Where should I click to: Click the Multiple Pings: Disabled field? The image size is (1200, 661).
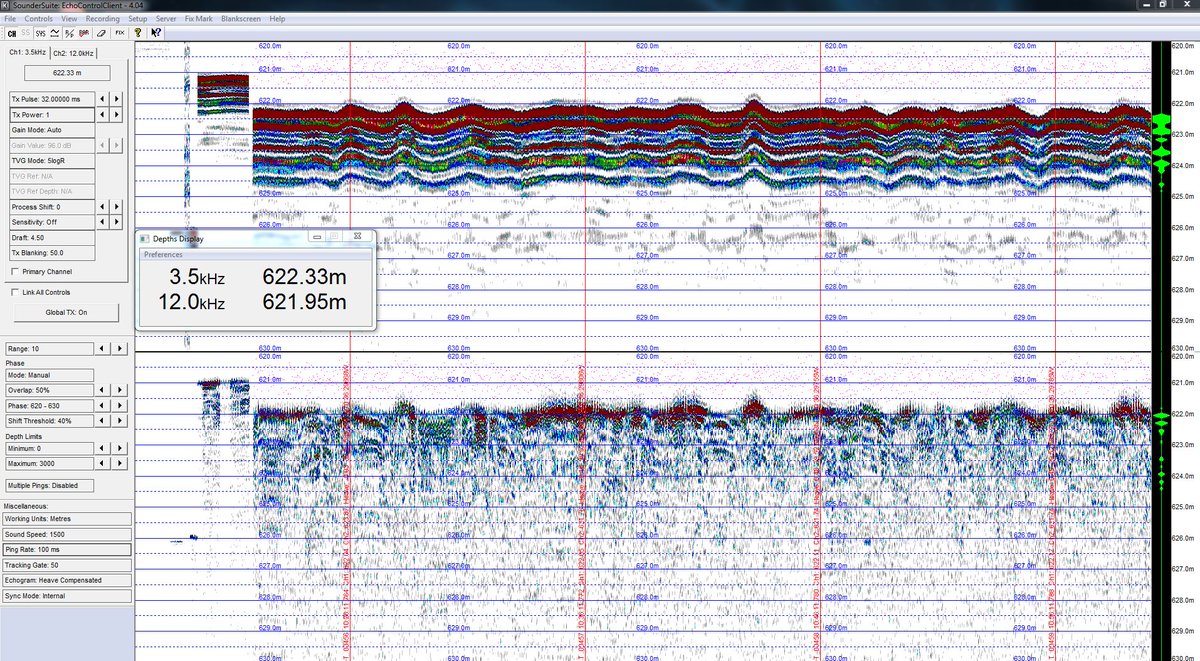pos(52,485)
